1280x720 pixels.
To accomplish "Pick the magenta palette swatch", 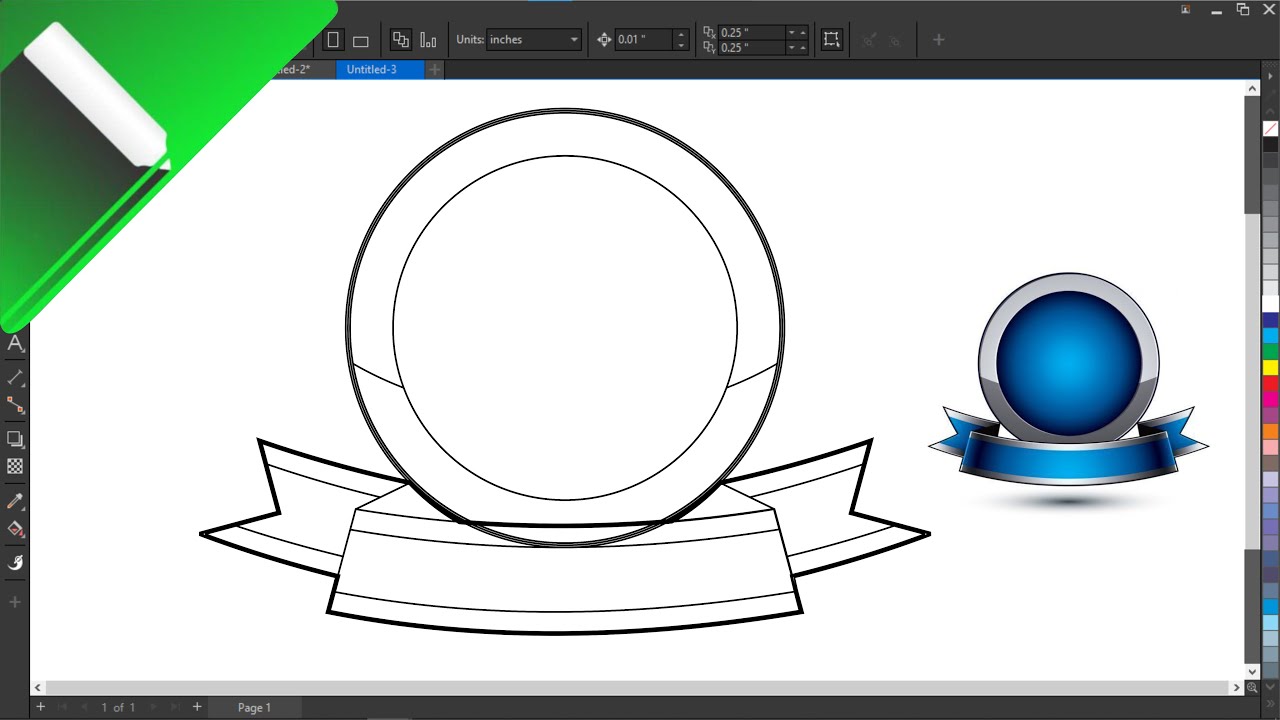I will (x=1270, y=399).
